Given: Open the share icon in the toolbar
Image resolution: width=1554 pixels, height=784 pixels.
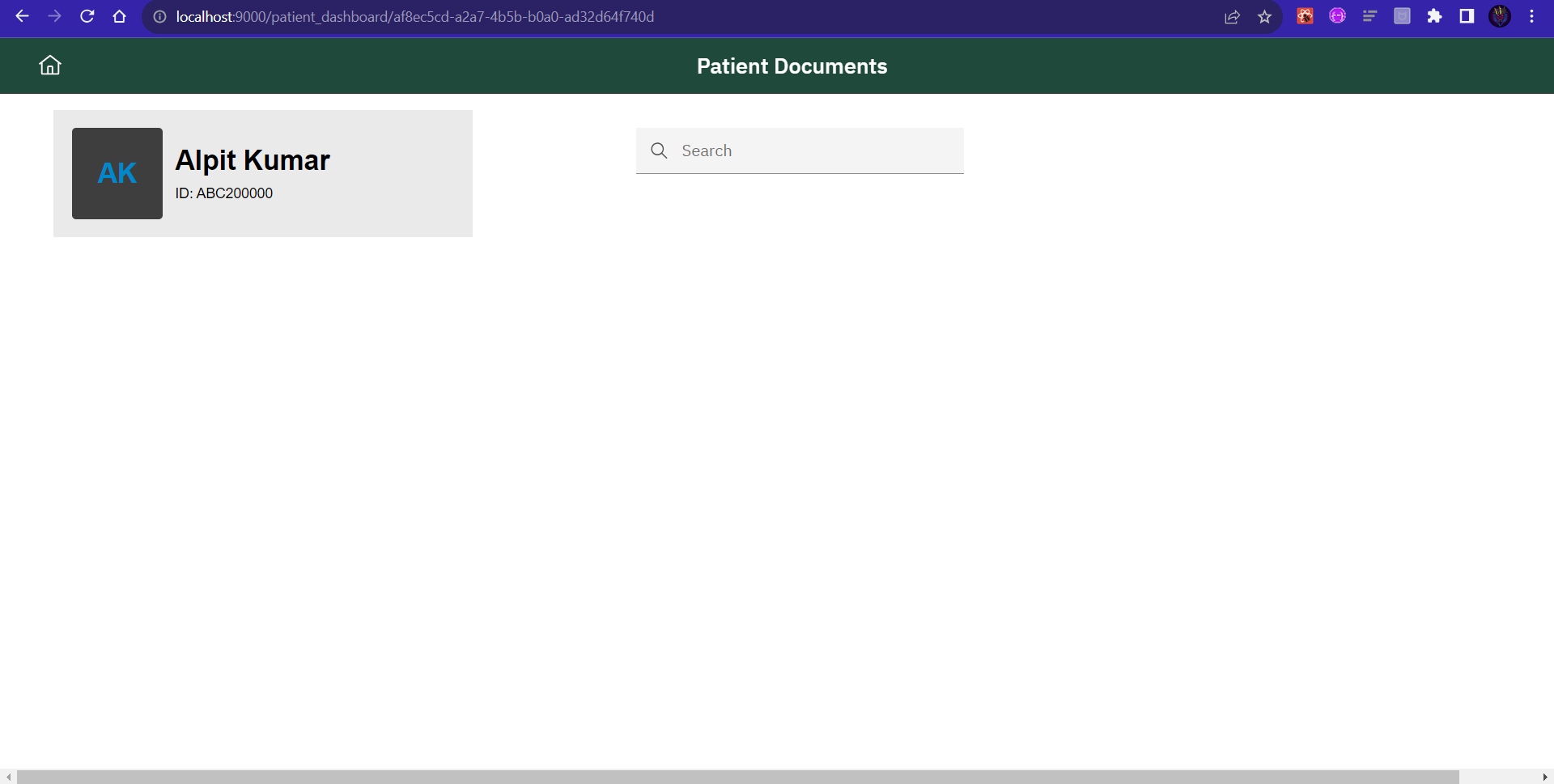Looking at the screenshot, I should [1232, 16].
